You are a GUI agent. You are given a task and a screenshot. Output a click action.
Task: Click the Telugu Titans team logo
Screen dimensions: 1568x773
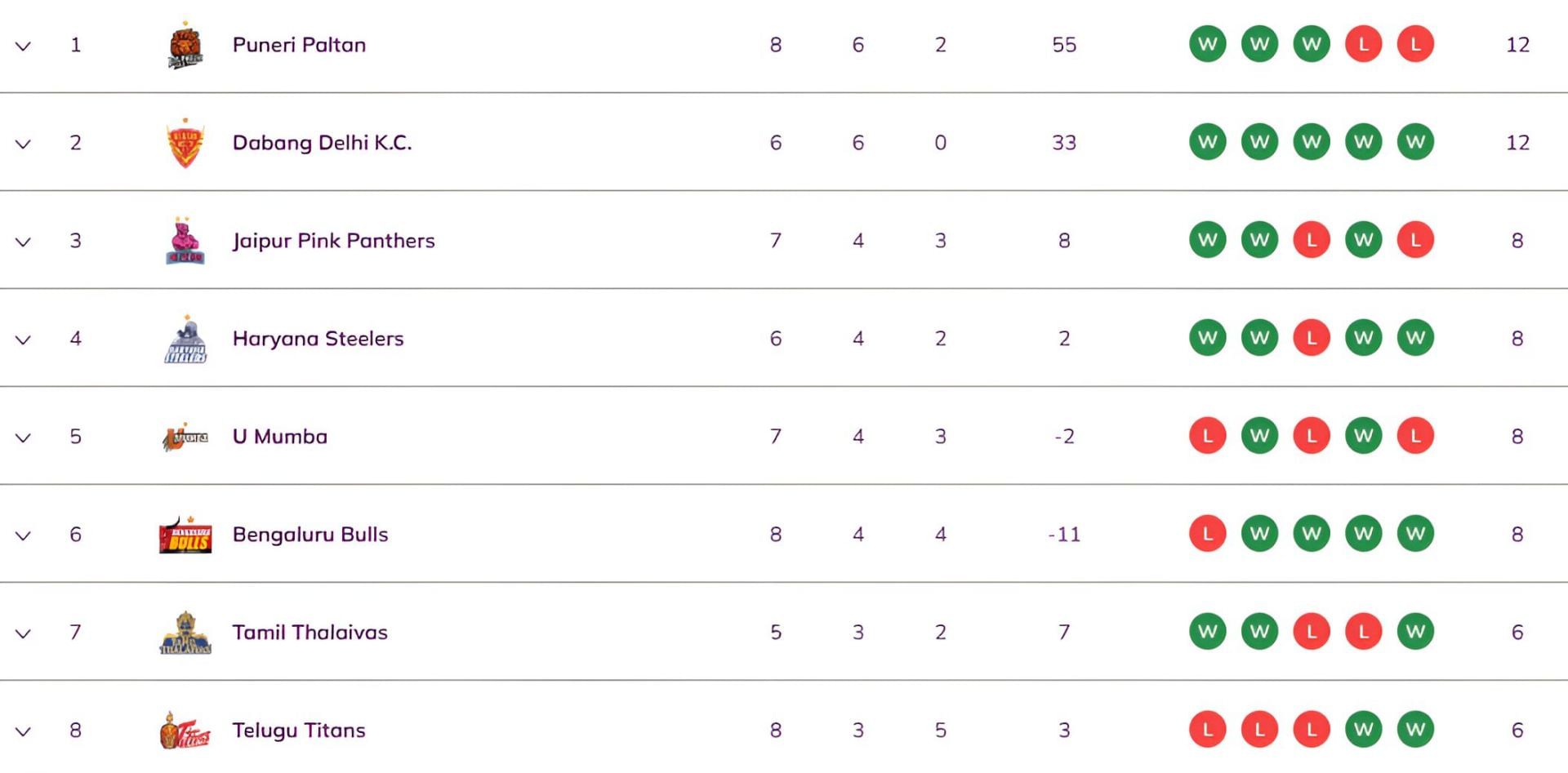coord(185,731)
